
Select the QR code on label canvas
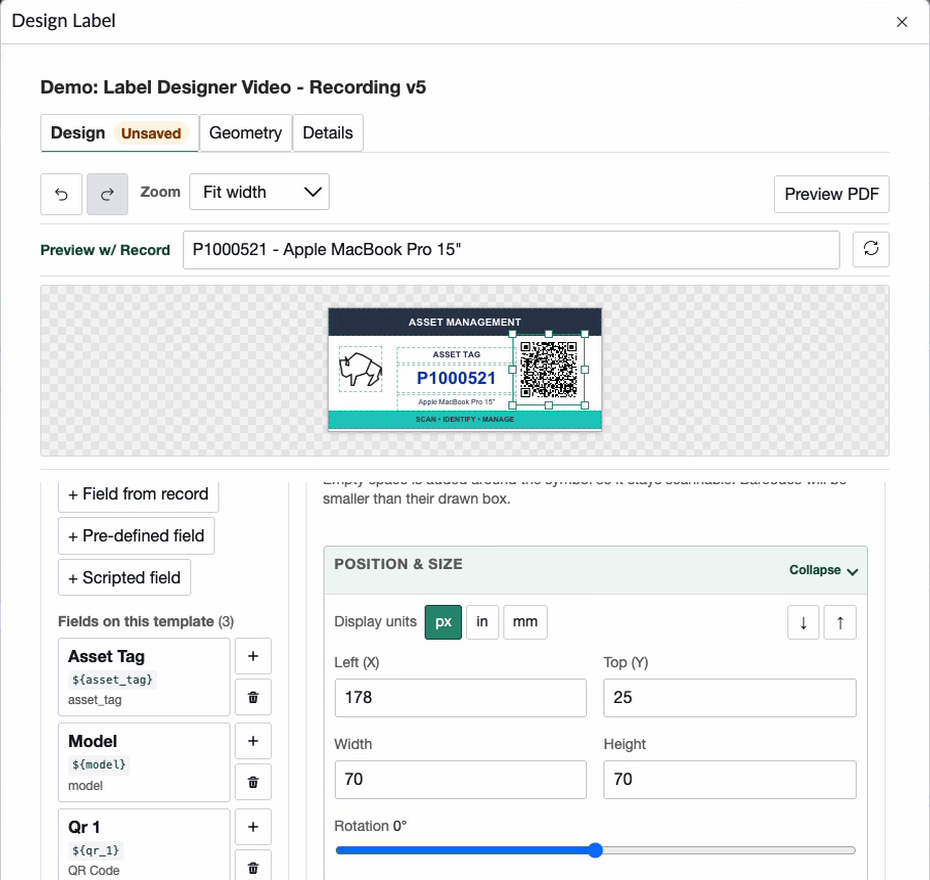(549, 369)
